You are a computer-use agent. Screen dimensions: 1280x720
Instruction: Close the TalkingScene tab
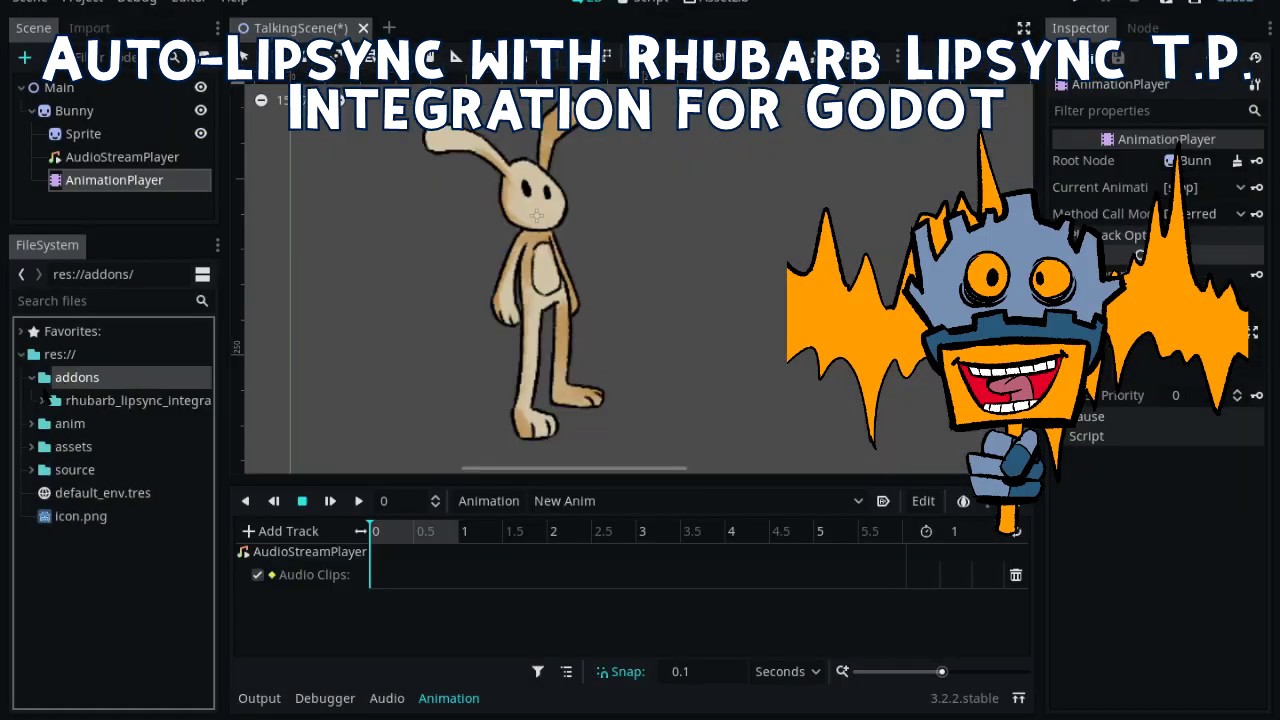363,28
